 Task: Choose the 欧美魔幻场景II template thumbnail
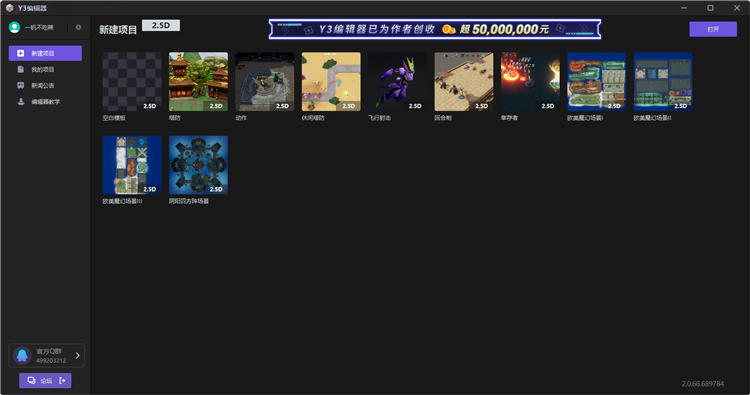[663, 82]
